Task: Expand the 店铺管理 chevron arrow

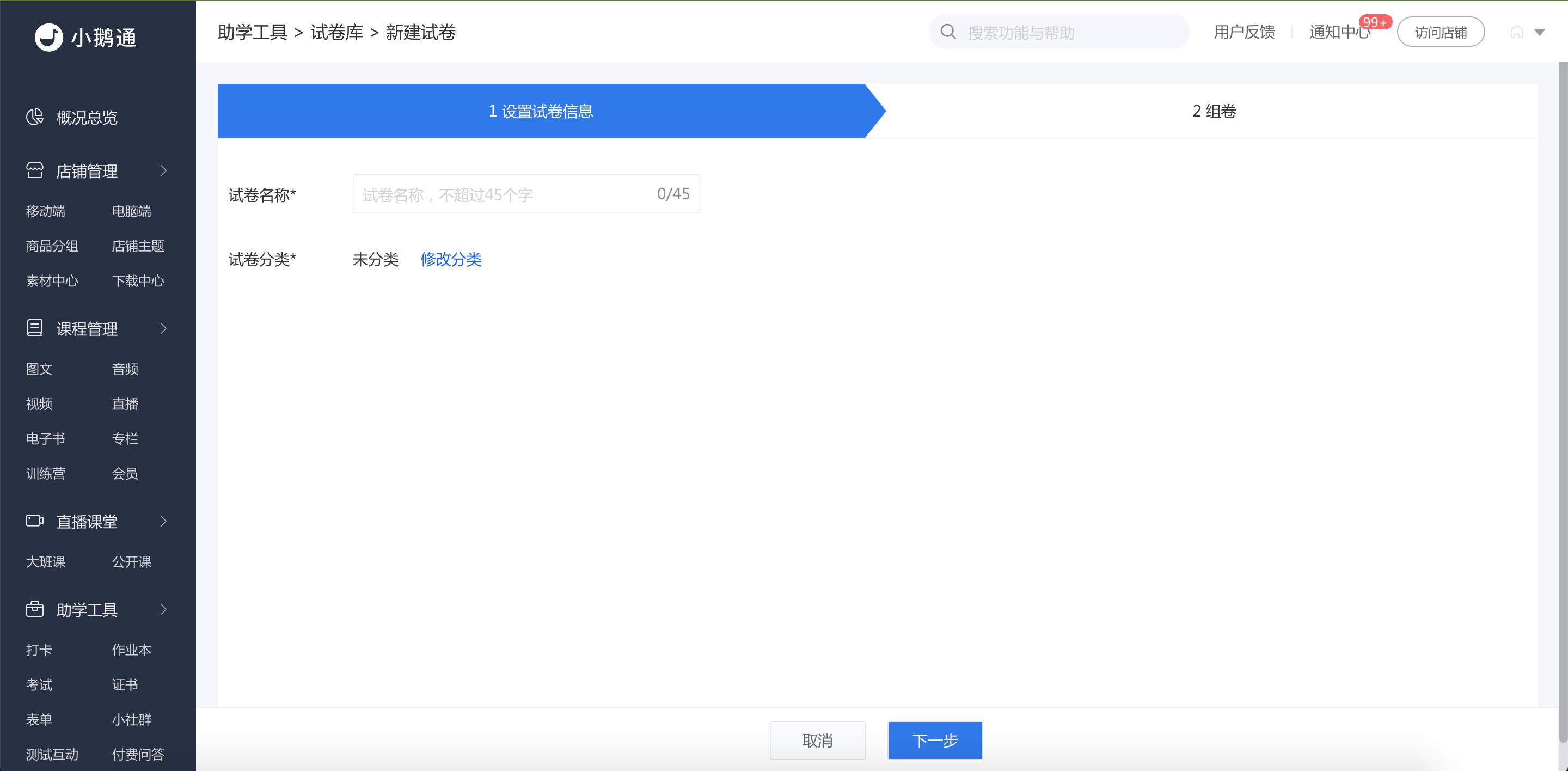Action: [x=163, y=170]
